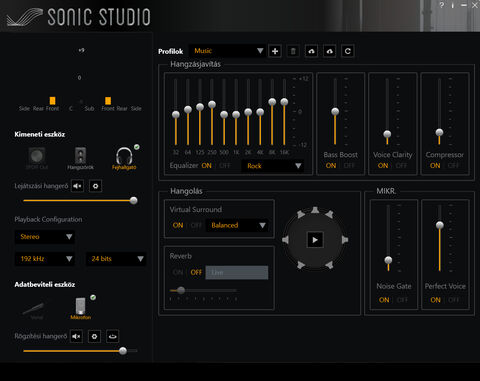Screen dimensions: 480x381
Task: Click the top center speaker in surround circle
Action: 315,210
